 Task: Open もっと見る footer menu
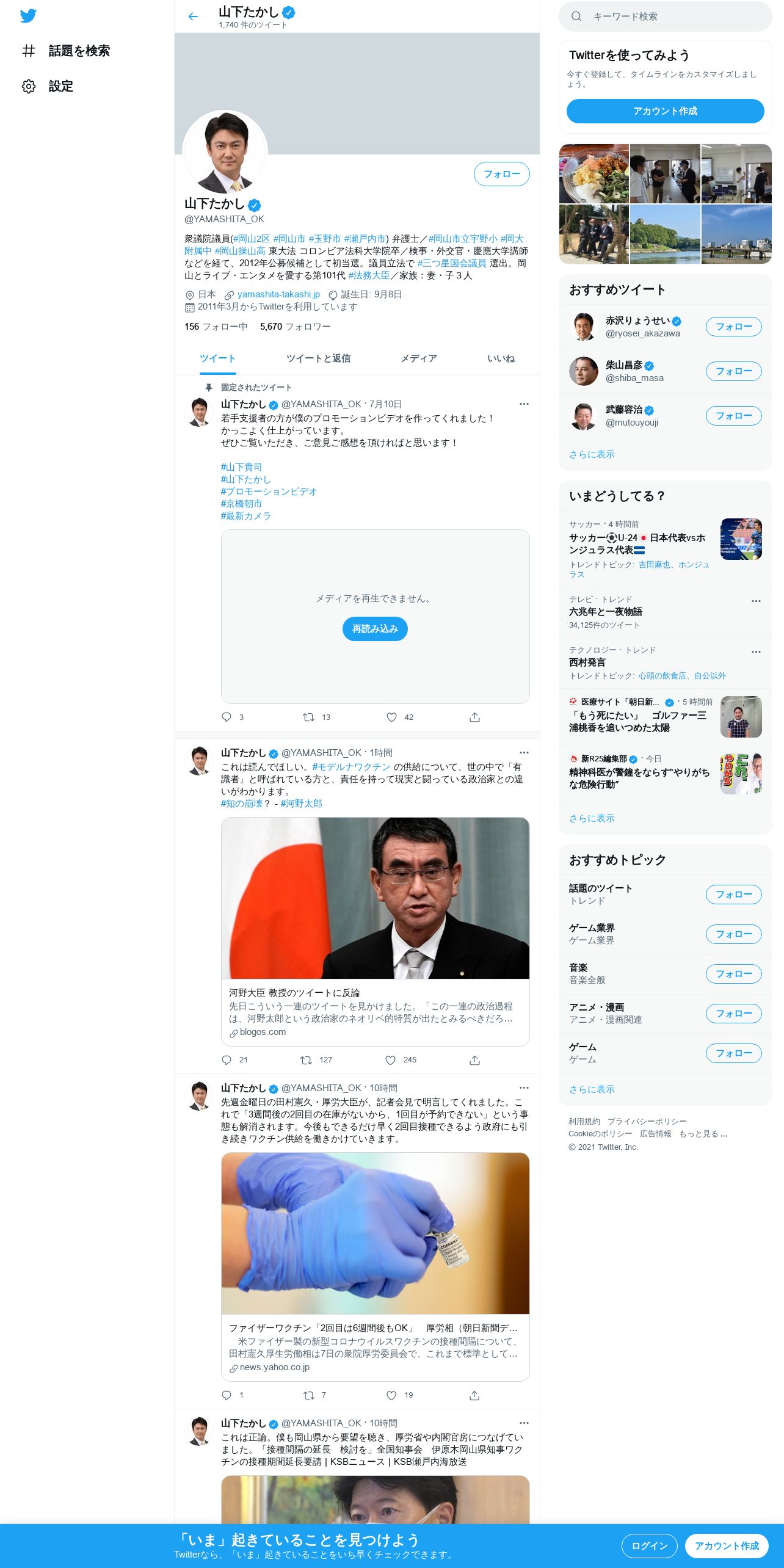[x=703, y=1134]
